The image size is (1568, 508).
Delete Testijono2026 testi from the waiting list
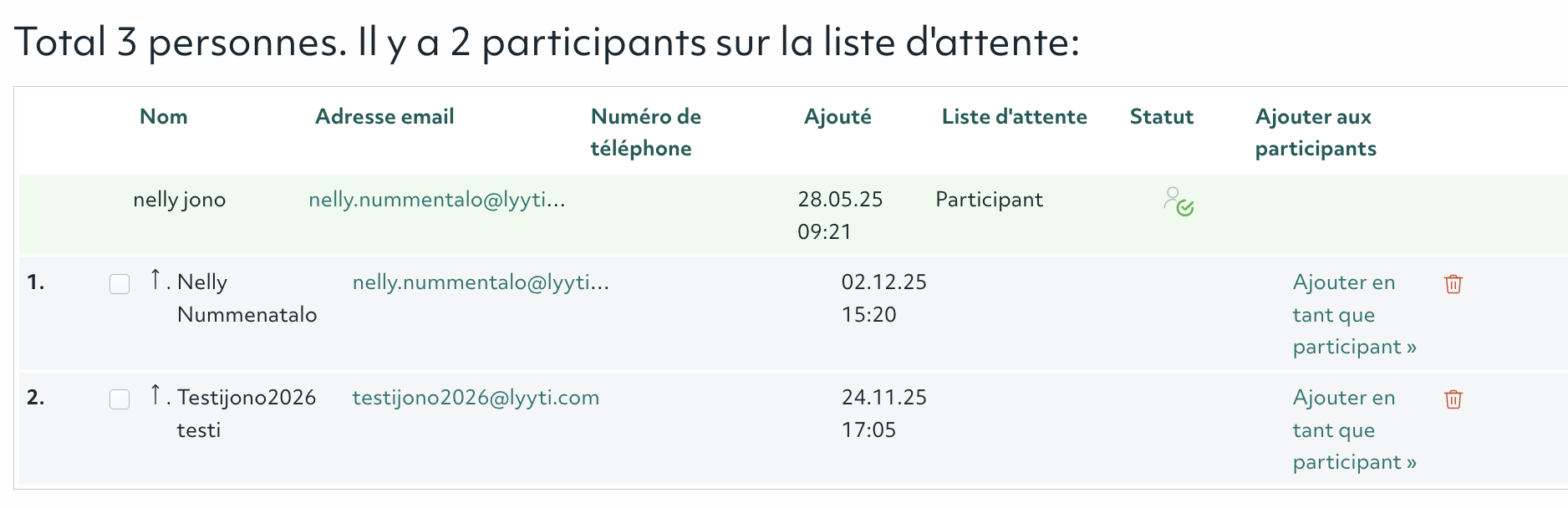click(1453, 399)
